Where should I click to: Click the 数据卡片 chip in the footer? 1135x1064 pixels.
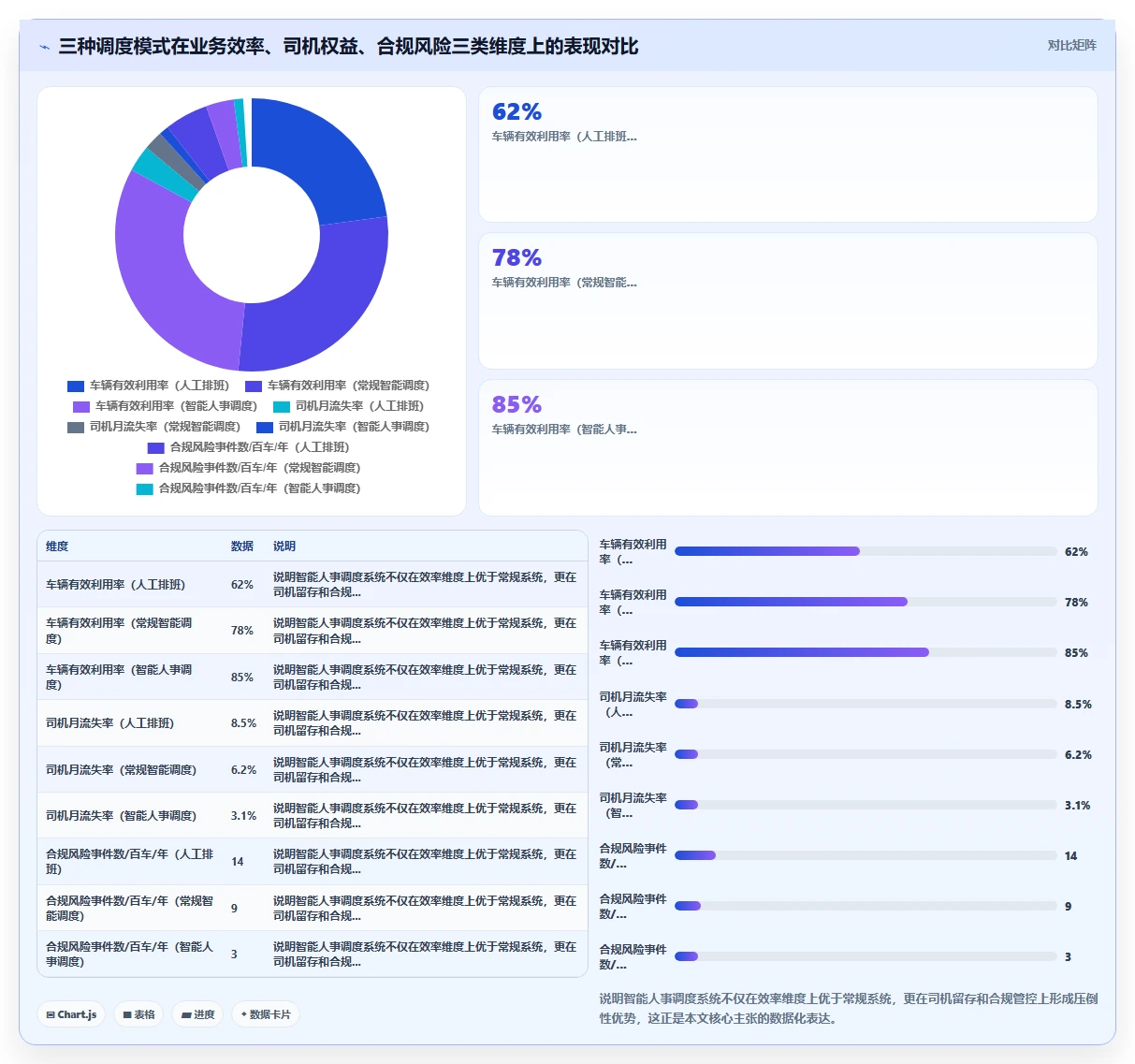(x=266, y=1014)
